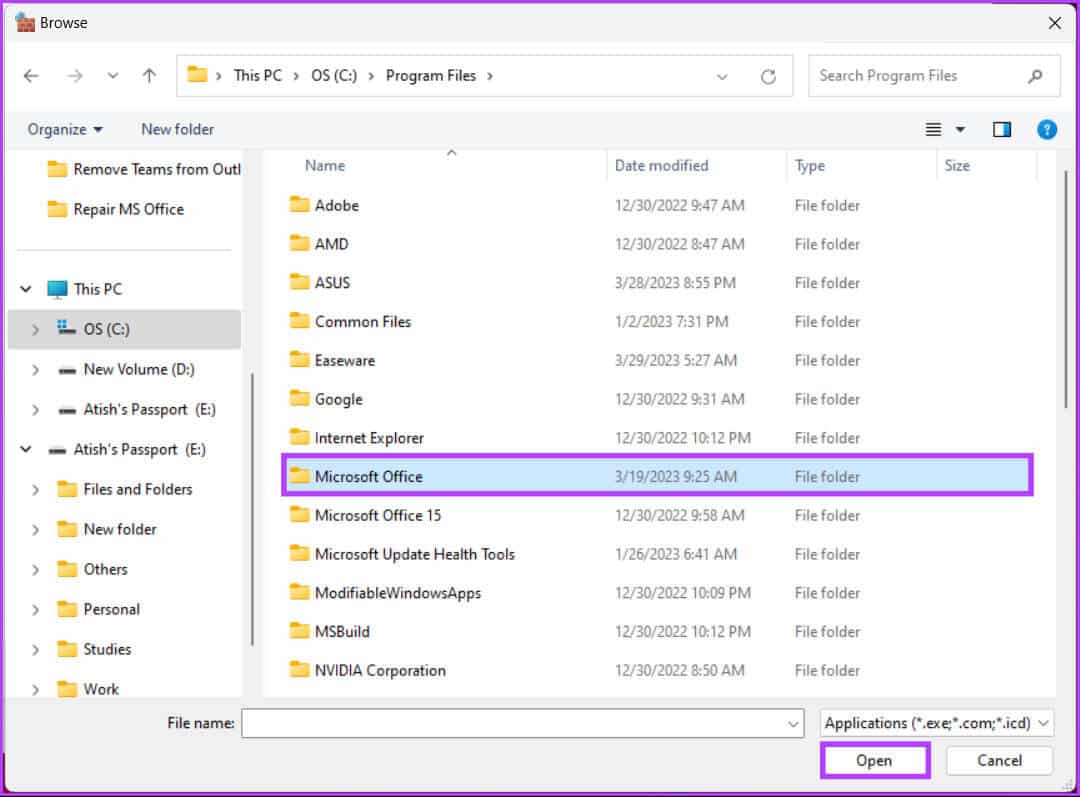The image size is (1080, 797).
Task: Expand the Studies folder node
Action: [x=35, y=650]
